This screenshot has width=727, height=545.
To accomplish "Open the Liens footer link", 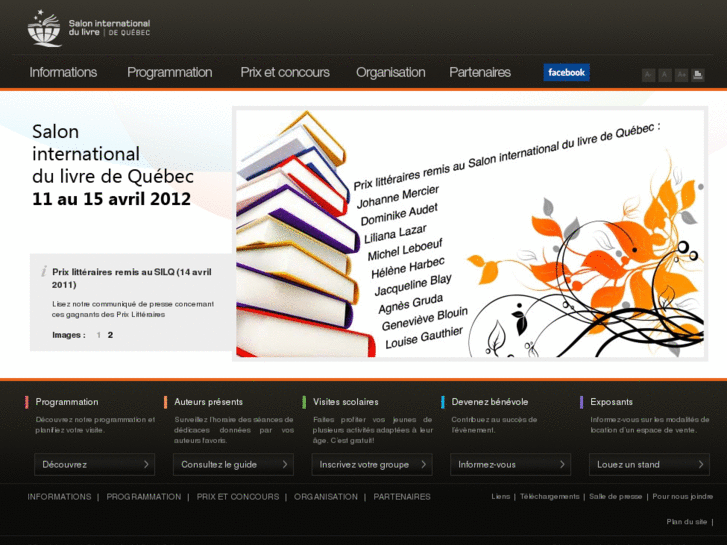I will click(500, 496).
